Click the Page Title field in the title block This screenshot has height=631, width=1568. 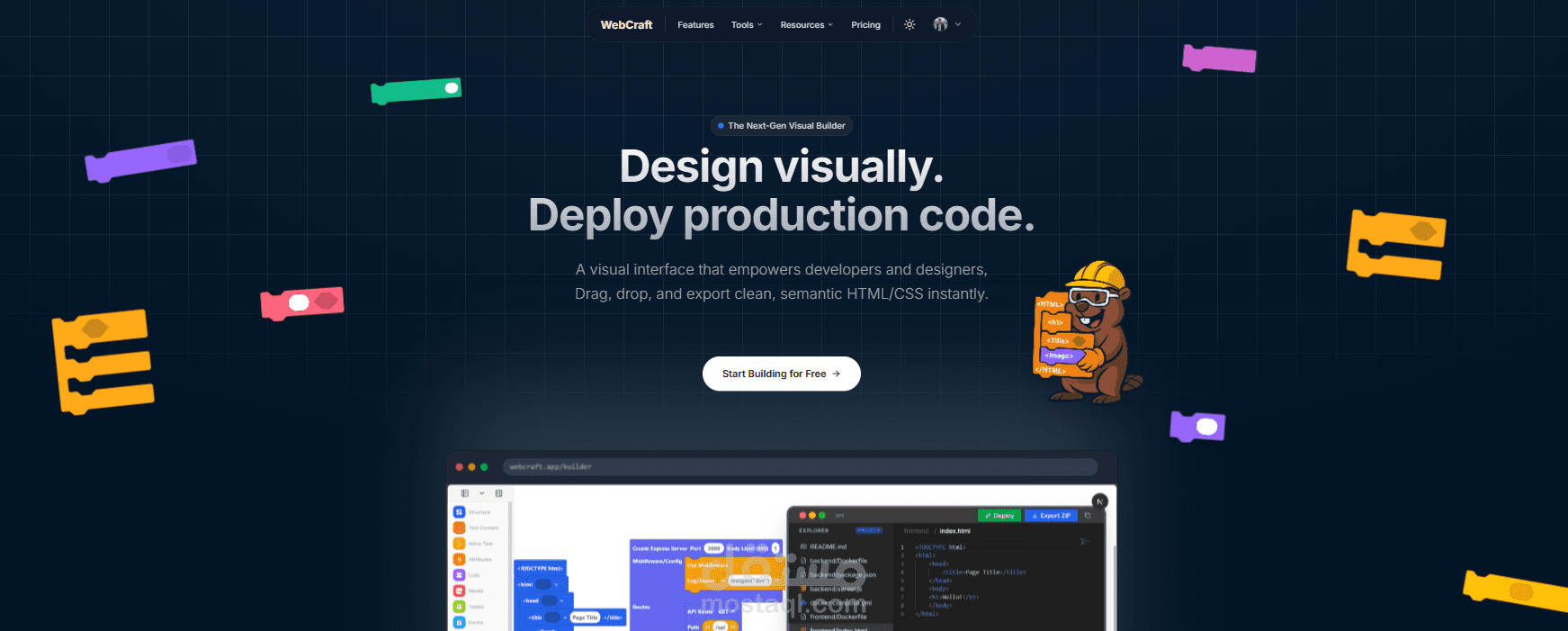[x=585, y=617]
